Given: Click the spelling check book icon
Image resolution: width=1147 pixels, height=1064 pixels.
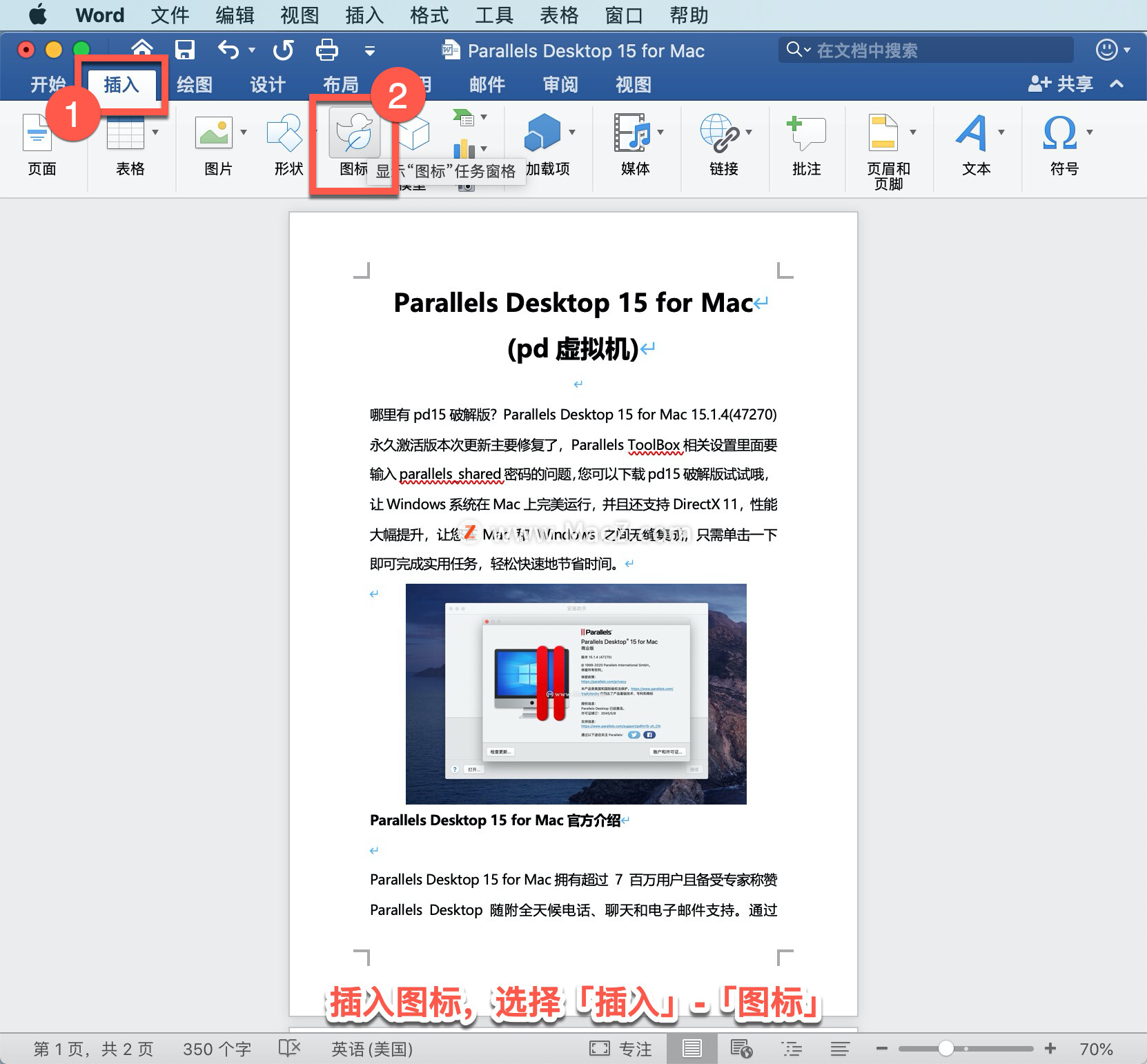Looking at the screenshot, I should click(x=289, y=1049).
